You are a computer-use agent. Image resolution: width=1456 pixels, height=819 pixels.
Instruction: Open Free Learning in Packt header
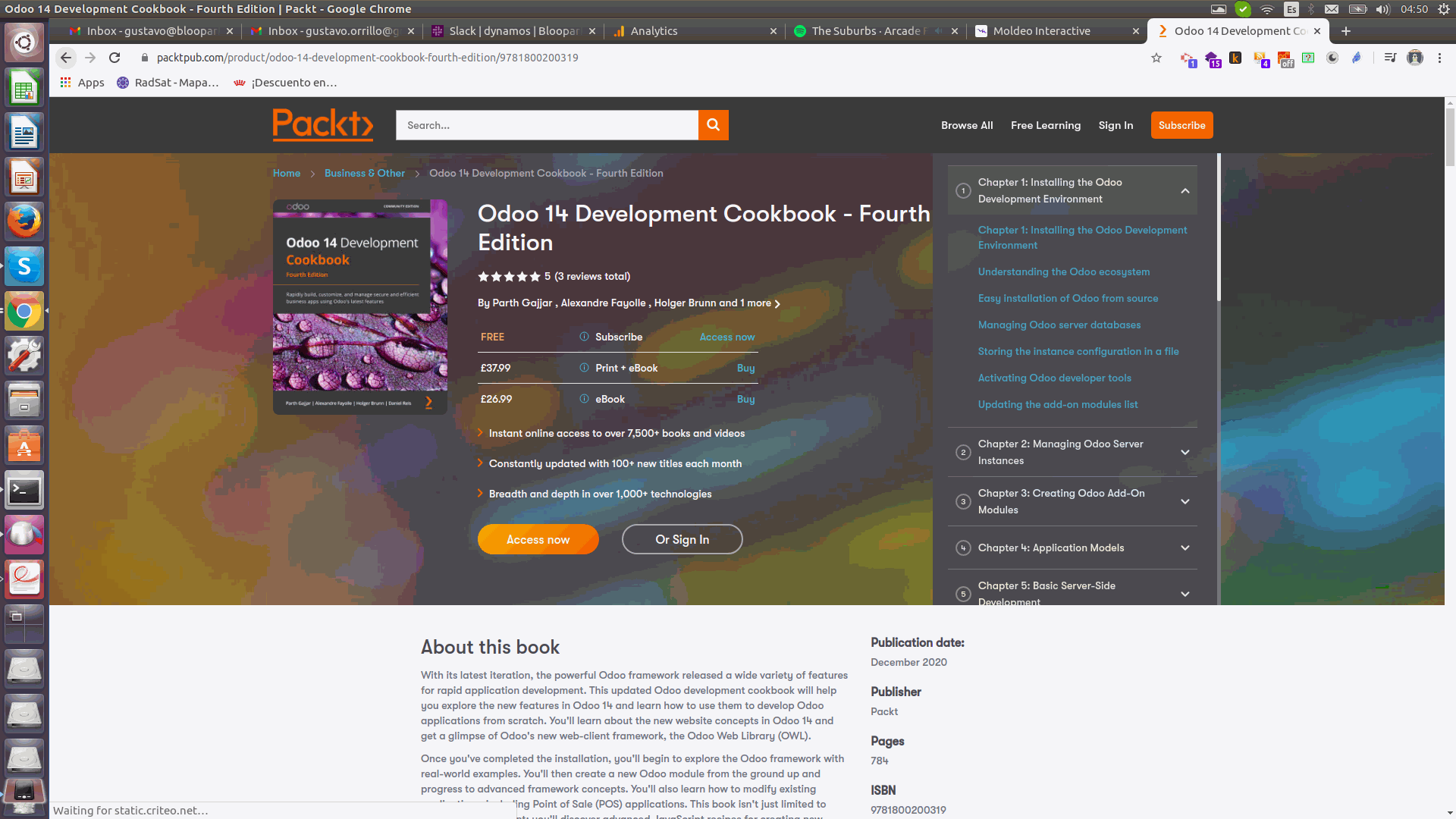pos(1045,125)
